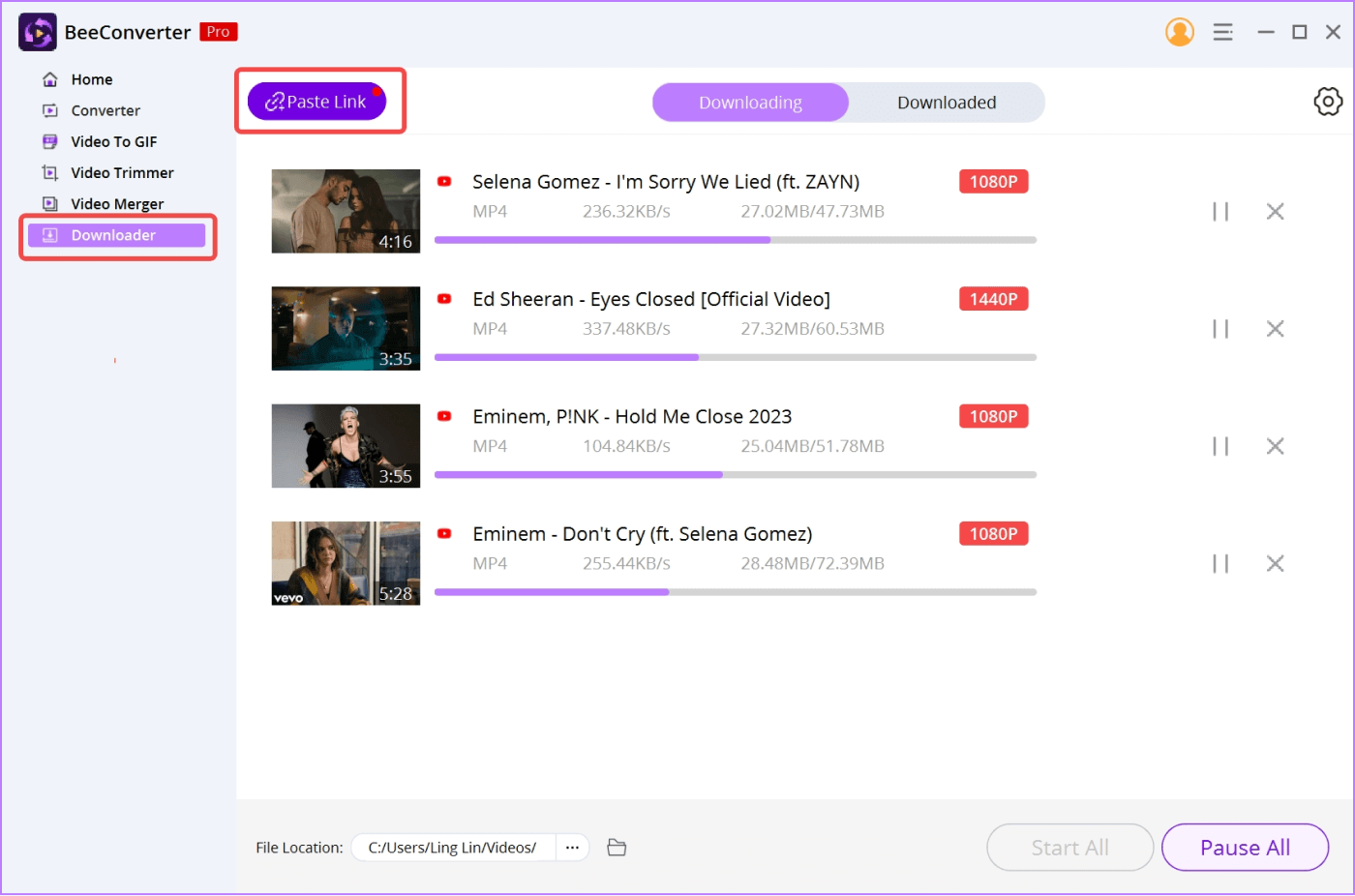
Task: Pause the Selena Gomez I'm Sorry download
Action: pos(1220,211)
